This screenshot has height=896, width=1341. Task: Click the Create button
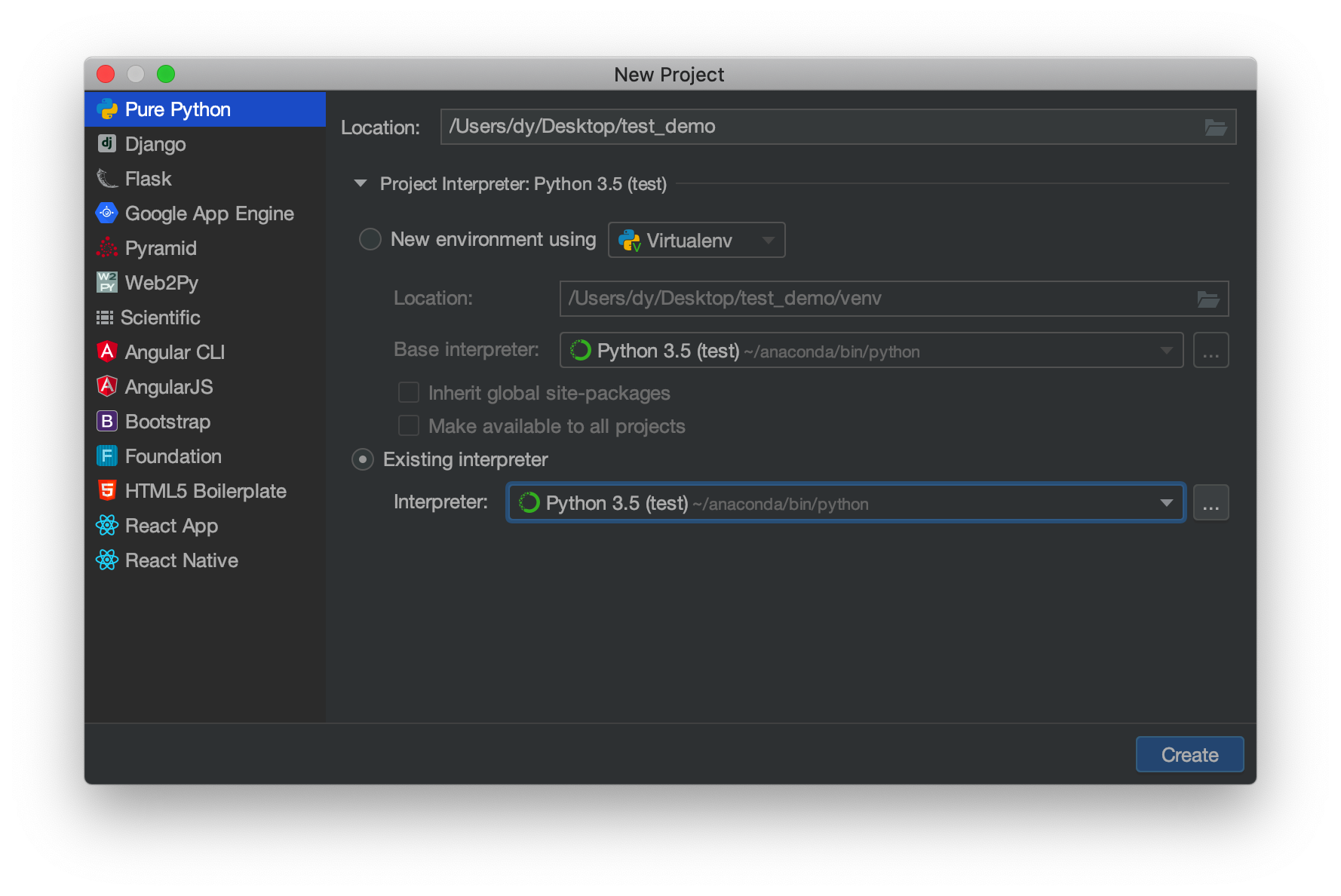1189,754
